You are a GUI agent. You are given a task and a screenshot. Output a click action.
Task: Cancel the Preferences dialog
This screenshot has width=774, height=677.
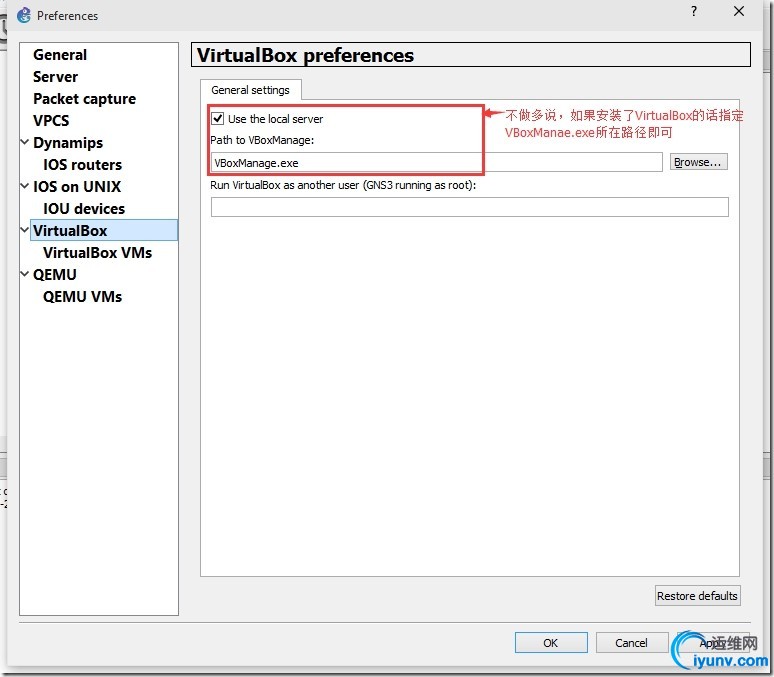pos(631,642)
